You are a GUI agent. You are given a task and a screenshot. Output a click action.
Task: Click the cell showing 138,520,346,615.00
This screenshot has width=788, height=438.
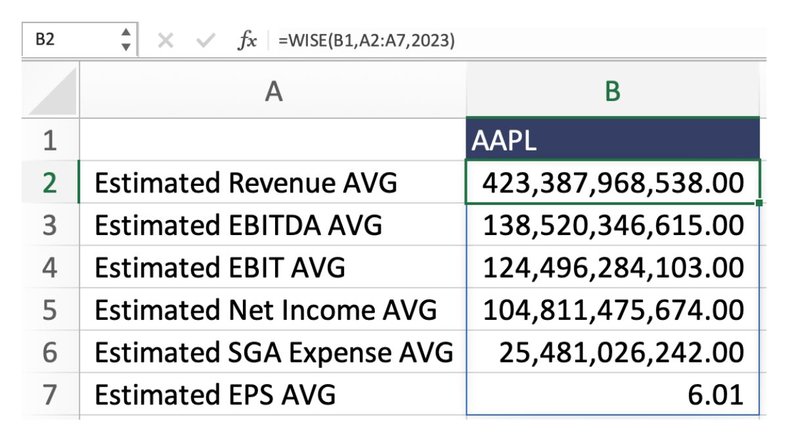612,225
